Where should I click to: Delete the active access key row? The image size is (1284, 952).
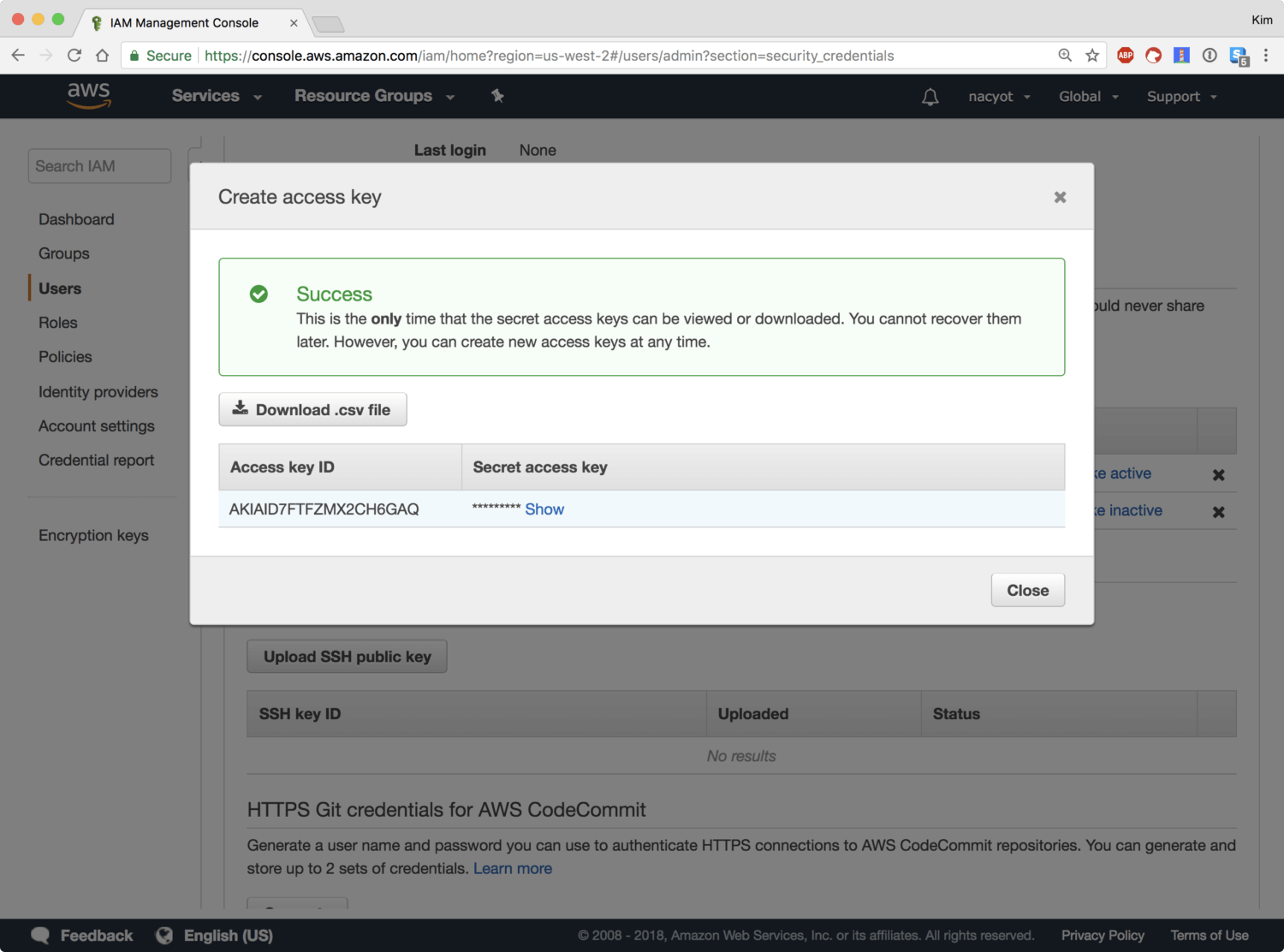tap(1218, 474)
